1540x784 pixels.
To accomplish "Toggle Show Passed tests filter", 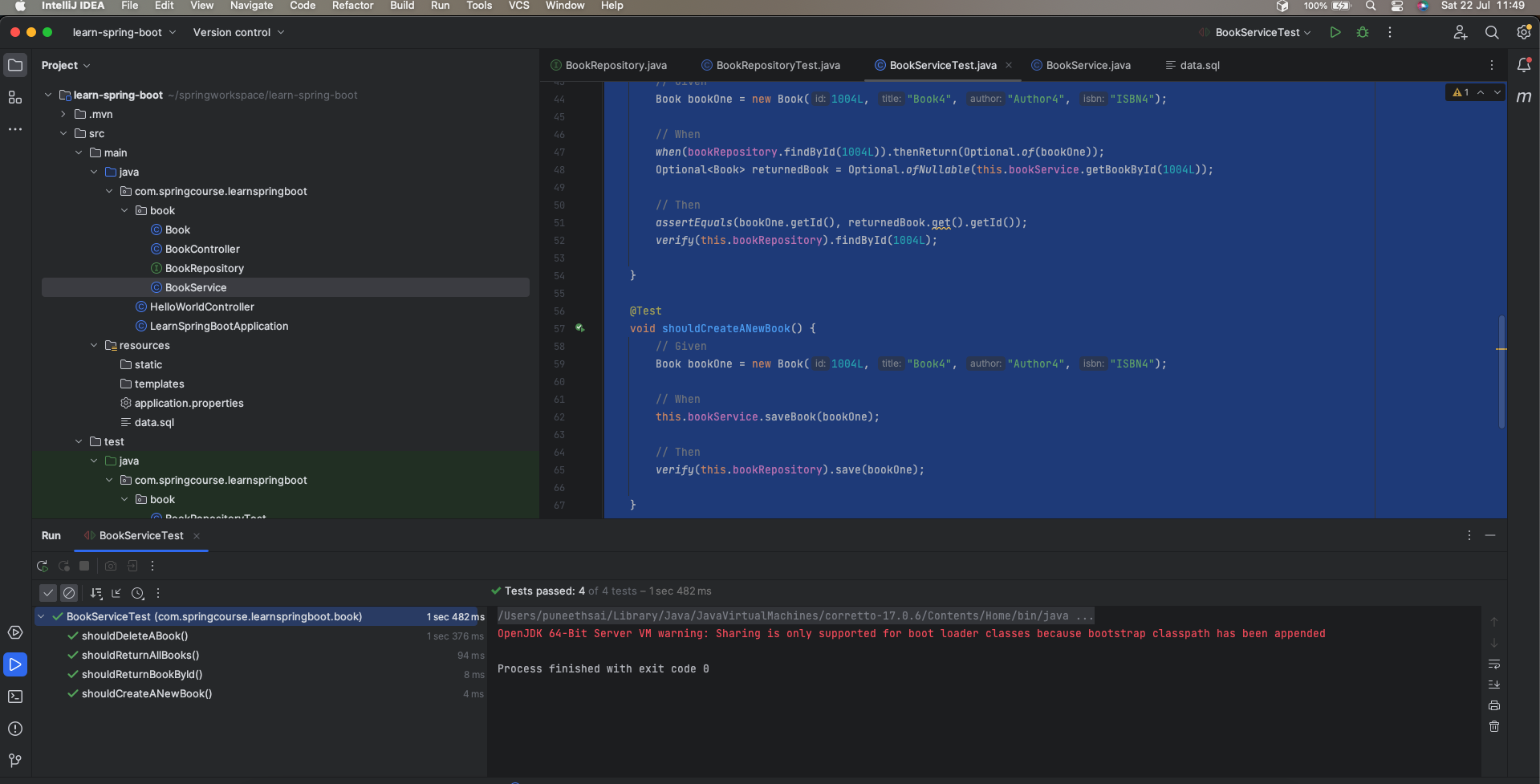I will (48, 593).
